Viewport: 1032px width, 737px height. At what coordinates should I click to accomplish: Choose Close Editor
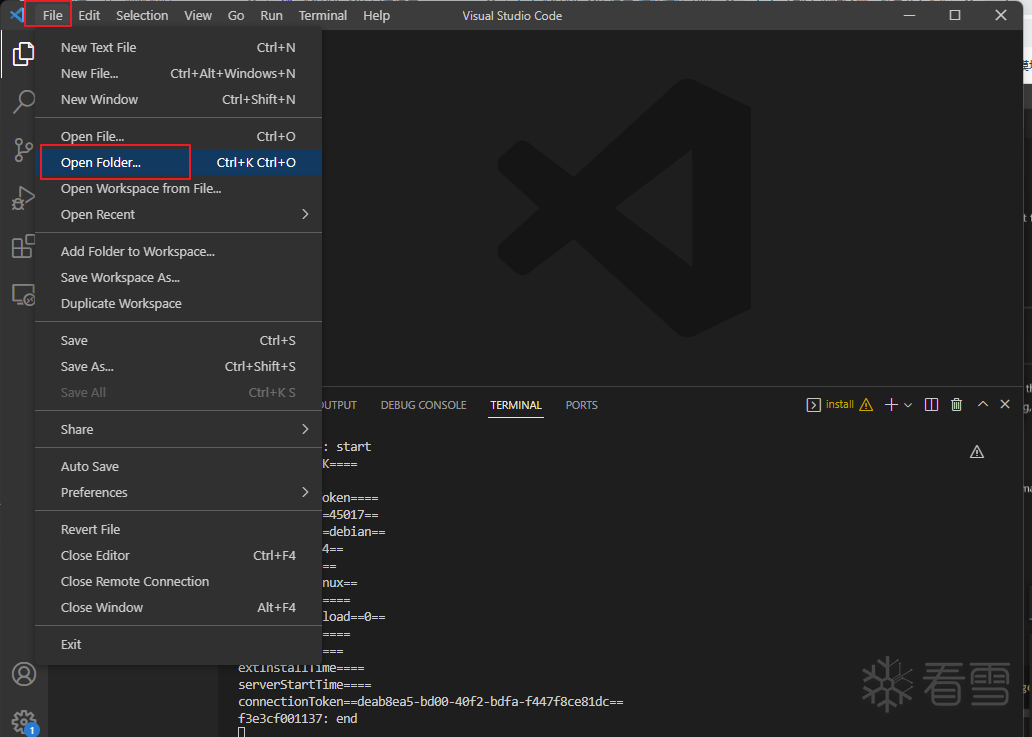point(178,555)
